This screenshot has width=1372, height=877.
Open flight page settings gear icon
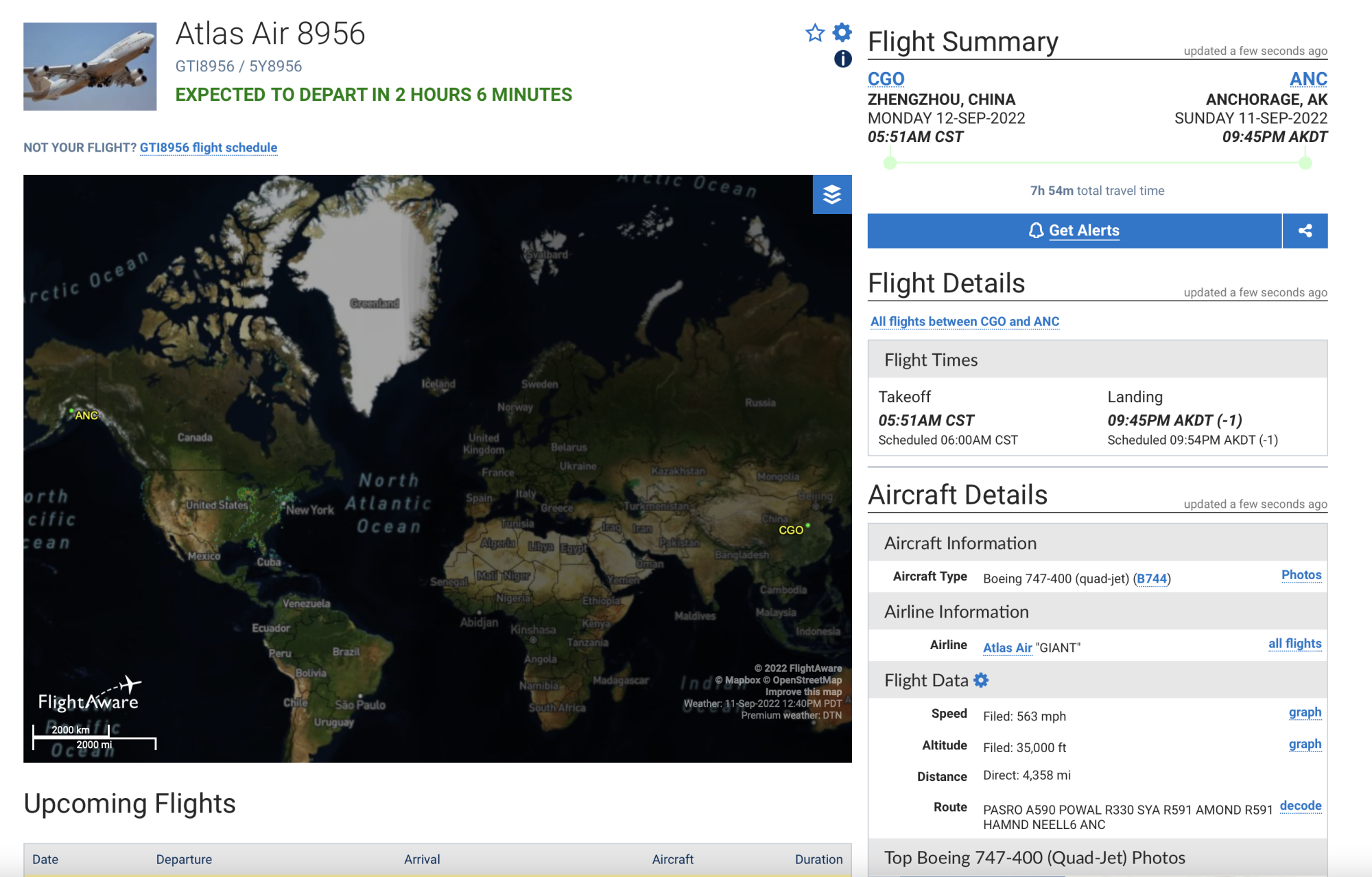click(x=842, y=32)
